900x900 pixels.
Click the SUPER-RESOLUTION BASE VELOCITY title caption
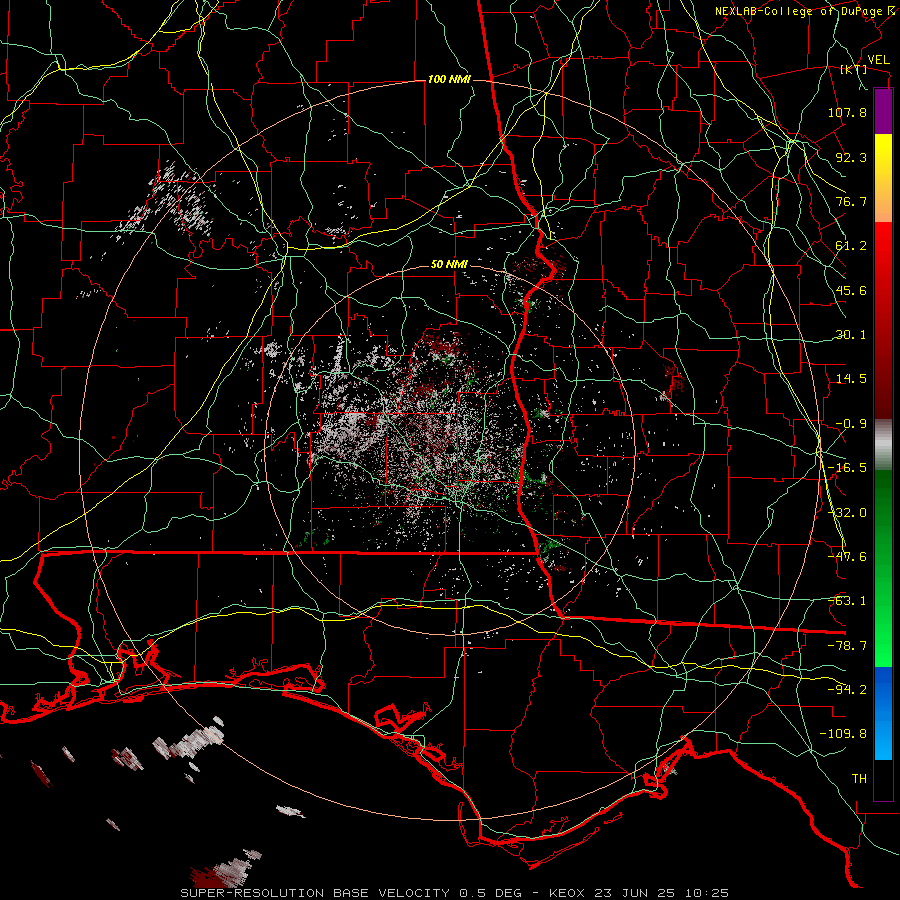coord(315,893)
